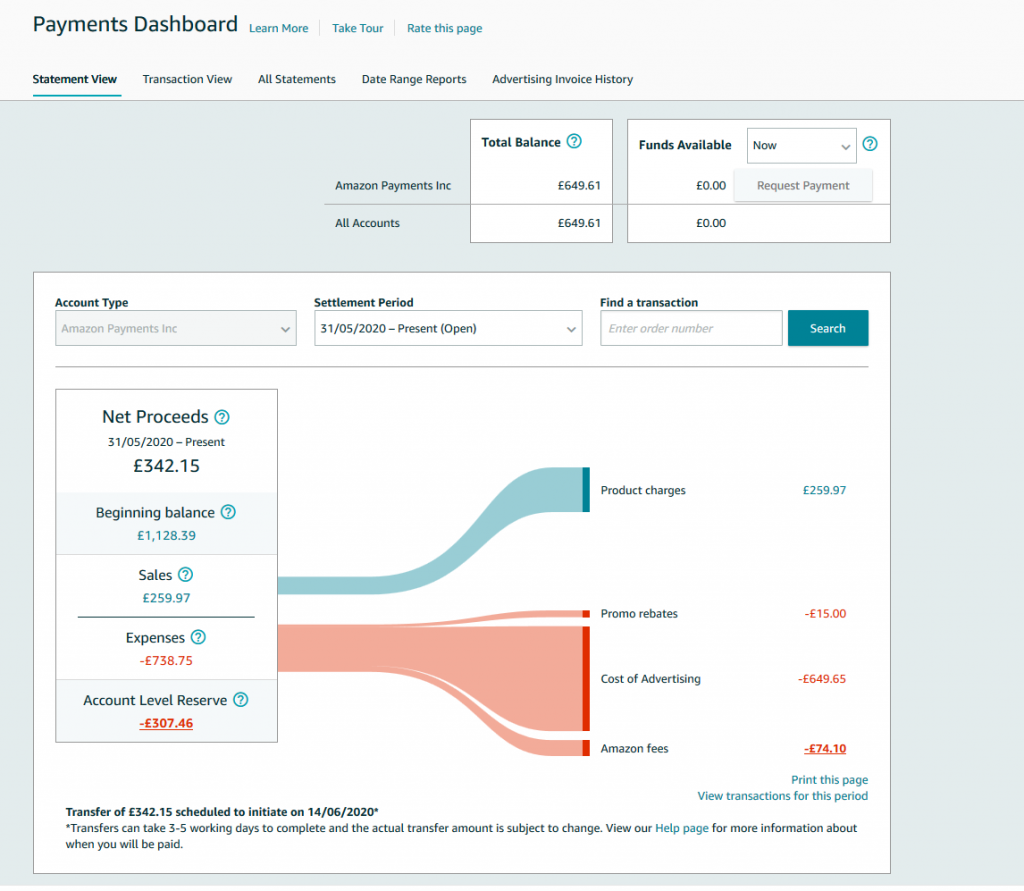The image size is (1024, 891).
Task: Click the Promo rebates value -£15.00
Action: pos(825,613)
